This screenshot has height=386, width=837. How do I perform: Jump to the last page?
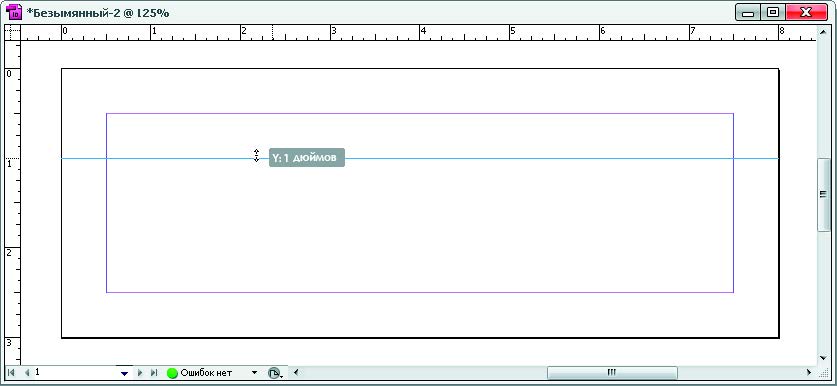tap(154, 373)
